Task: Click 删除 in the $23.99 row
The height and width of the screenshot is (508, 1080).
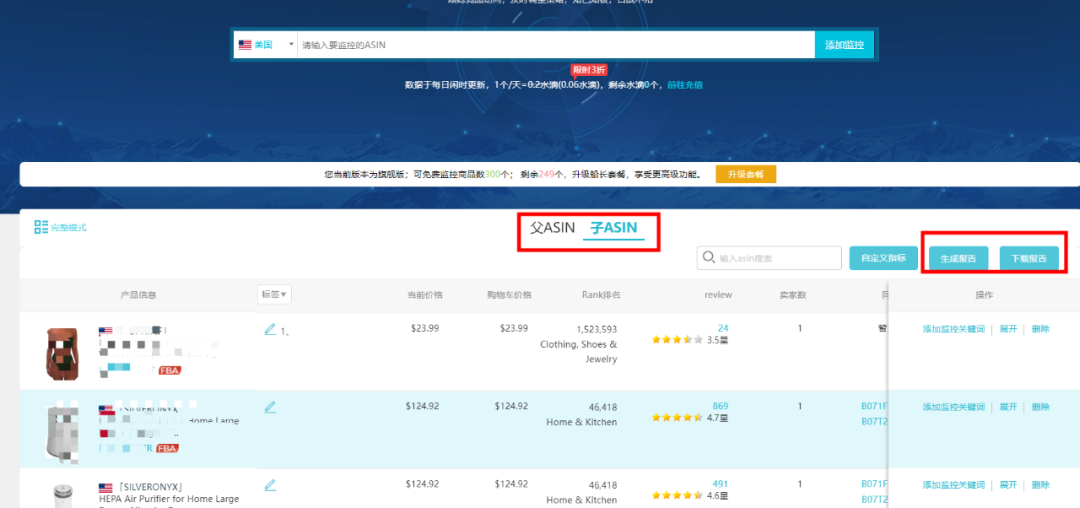Action: pos(1041,330)
